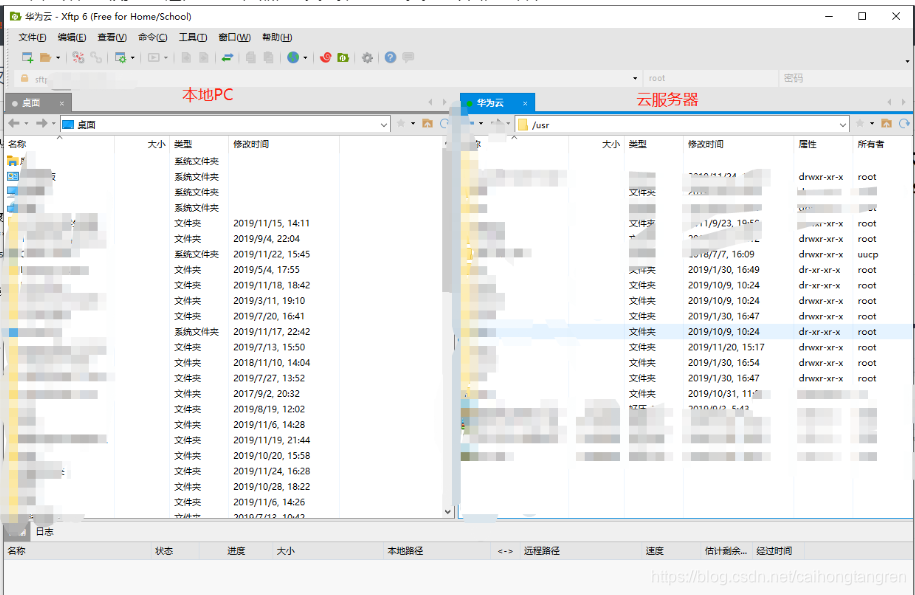Open options via the gear toolbar icon

(367, 58)
